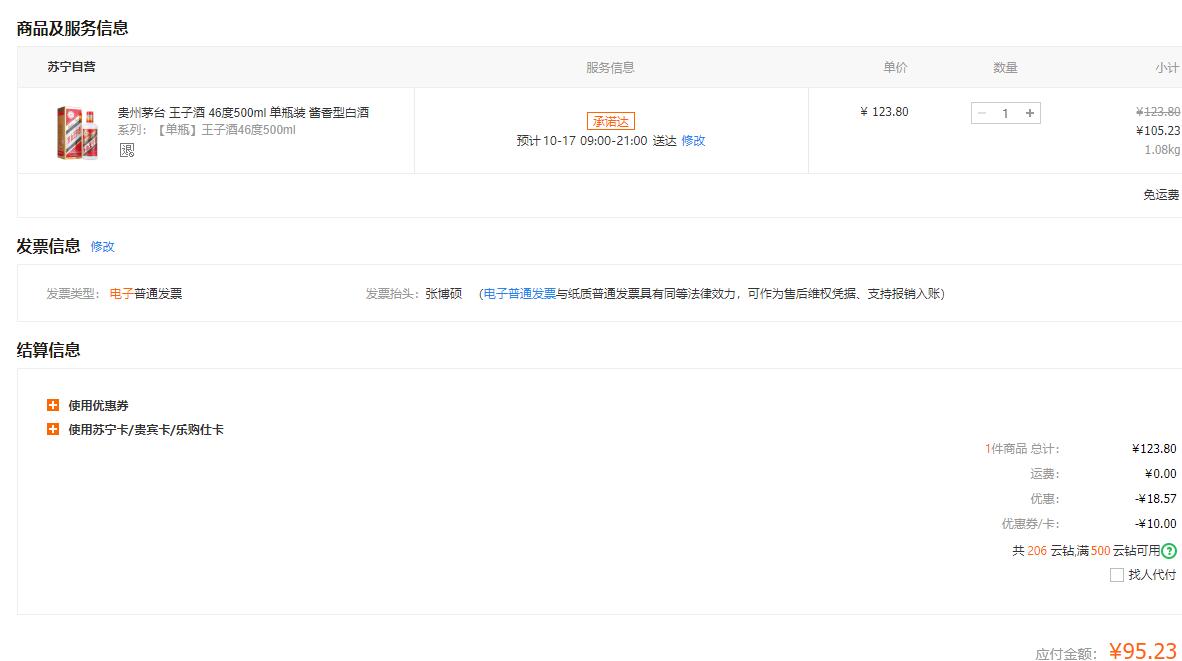Screen dimensions: 1182x661
Task: Click the payable amount ¥95.23
Action: (1143, 650)
